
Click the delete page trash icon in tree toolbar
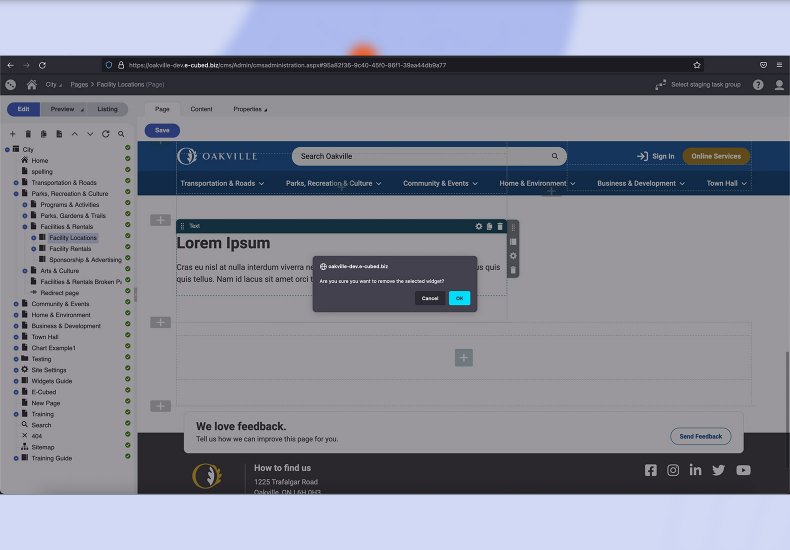point(28,134)
